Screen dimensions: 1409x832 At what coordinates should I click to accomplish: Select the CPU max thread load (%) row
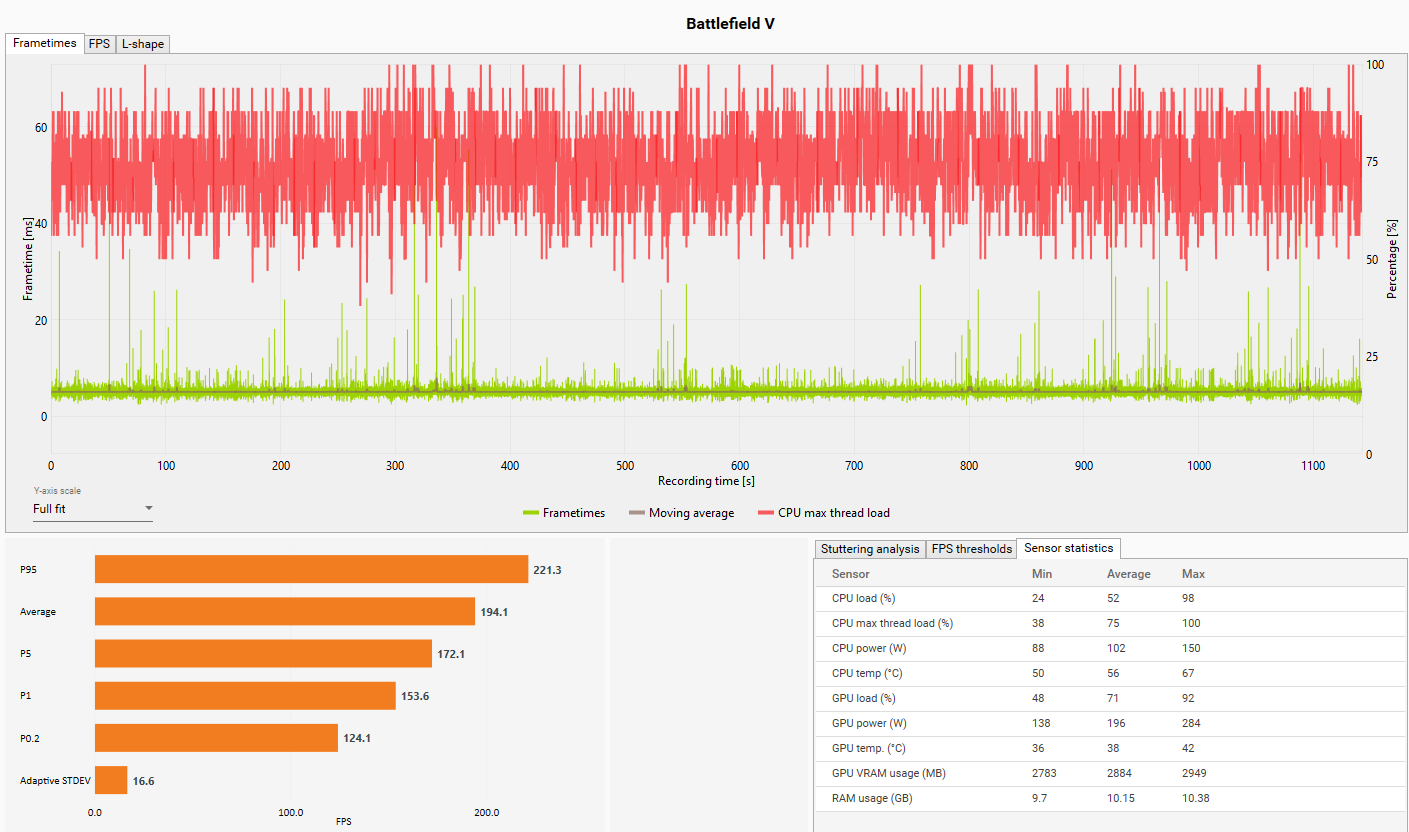click(1110, 624)
